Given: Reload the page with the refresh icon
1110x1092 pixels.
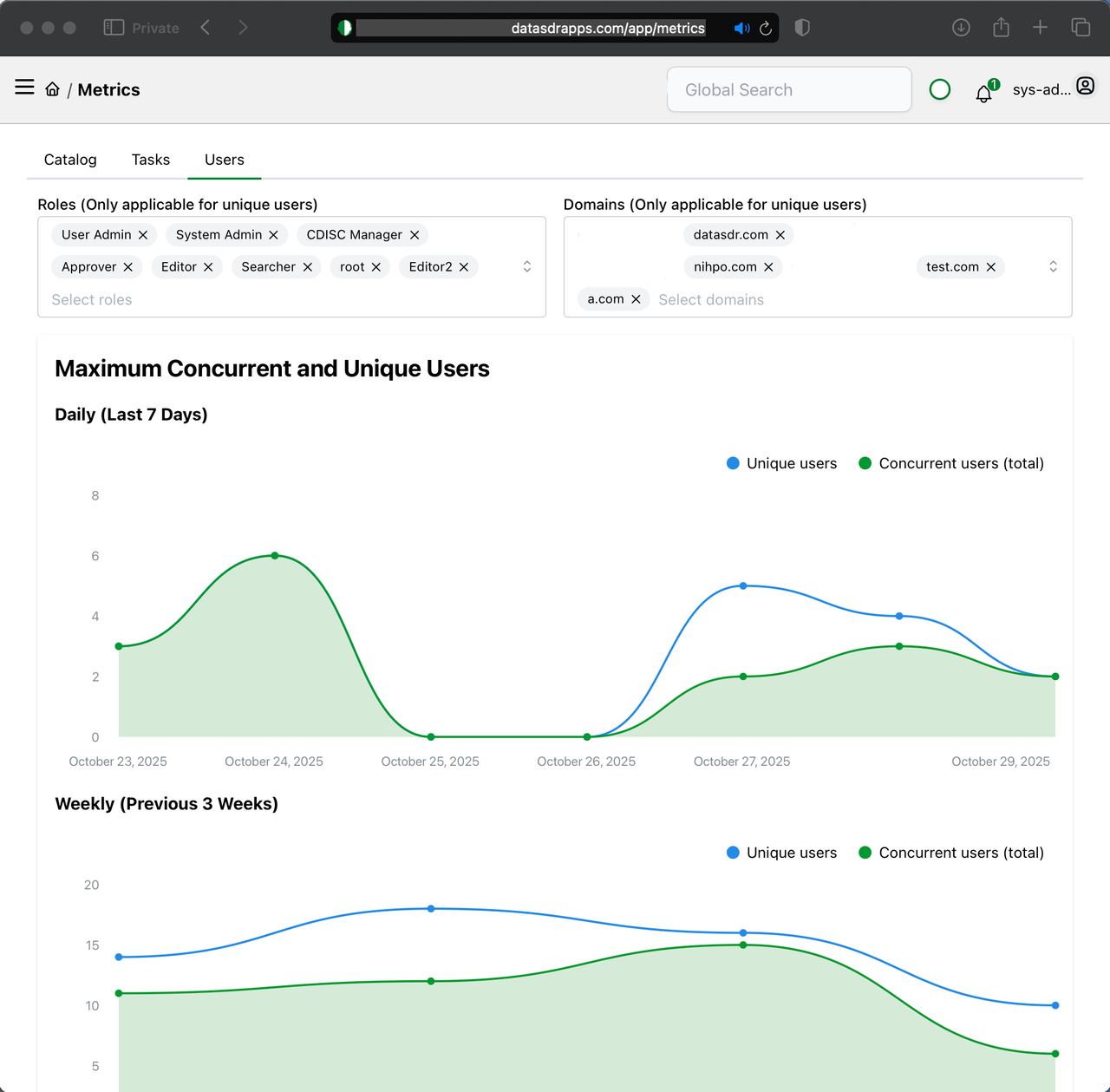Looking at the screenshot, I should coord(766,28).
